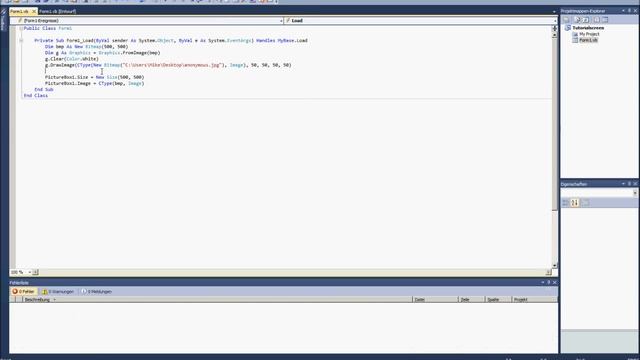Click the 'Dim bmp As New Bitmap' code line
This screenshot has width=640, height=360.
pos(87,47)
